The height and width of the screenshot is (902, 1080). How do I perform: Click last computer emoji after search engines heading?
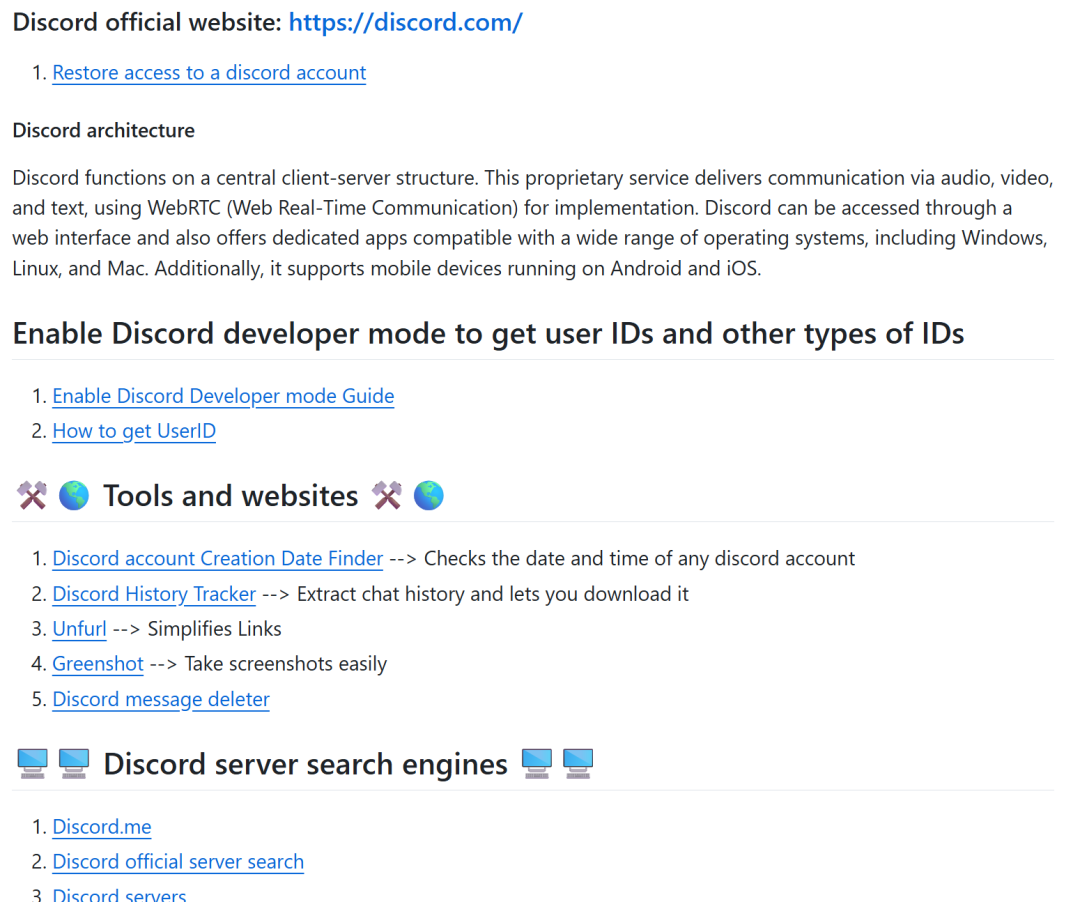(578, 764)
